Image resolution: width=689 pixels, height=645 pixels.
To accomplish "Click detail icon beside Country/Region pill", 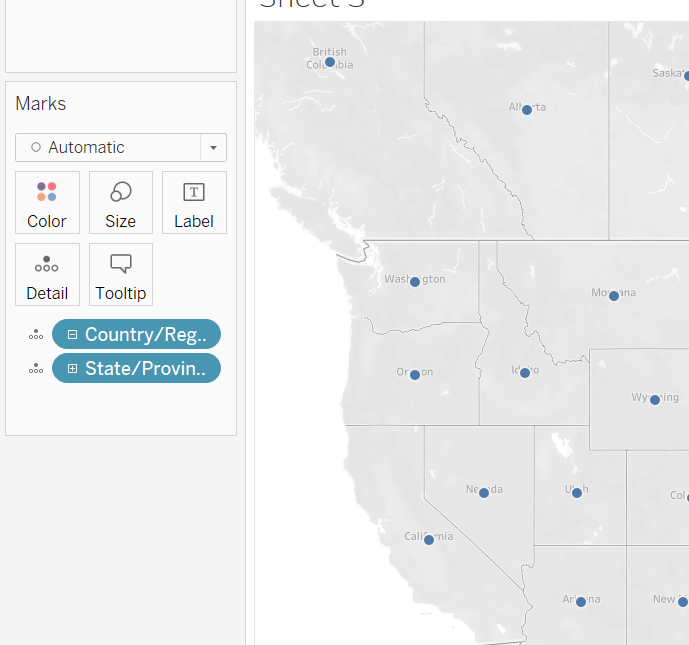I will (36, 335).
